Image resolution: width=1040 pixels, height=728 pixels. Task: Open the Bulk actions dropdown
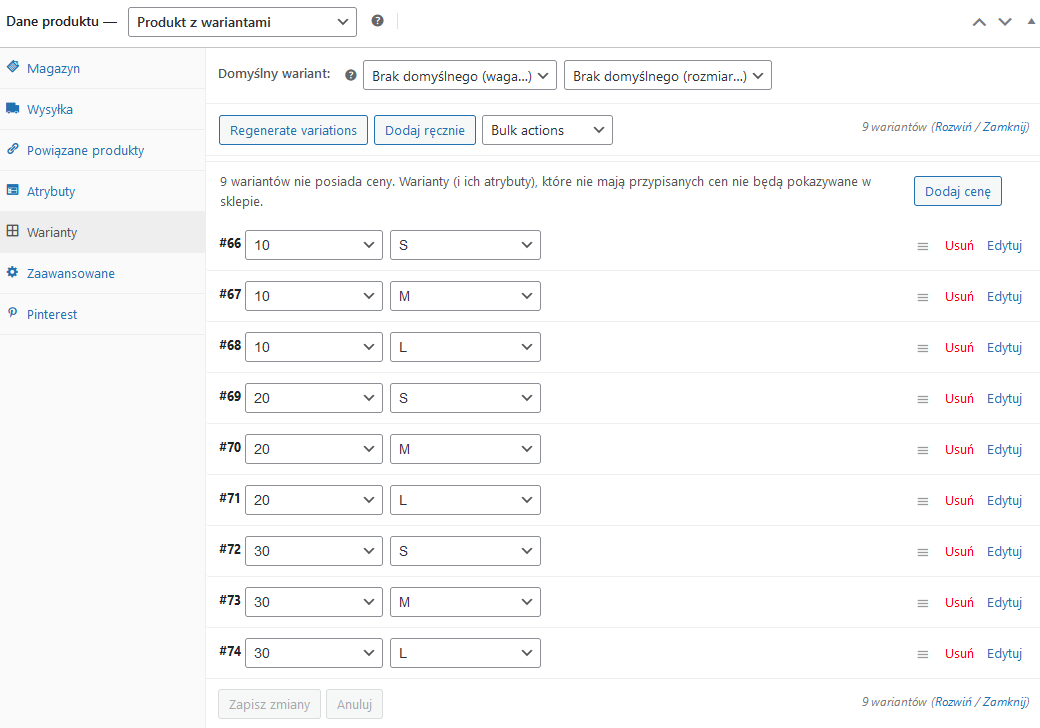[x=547, y=130]
